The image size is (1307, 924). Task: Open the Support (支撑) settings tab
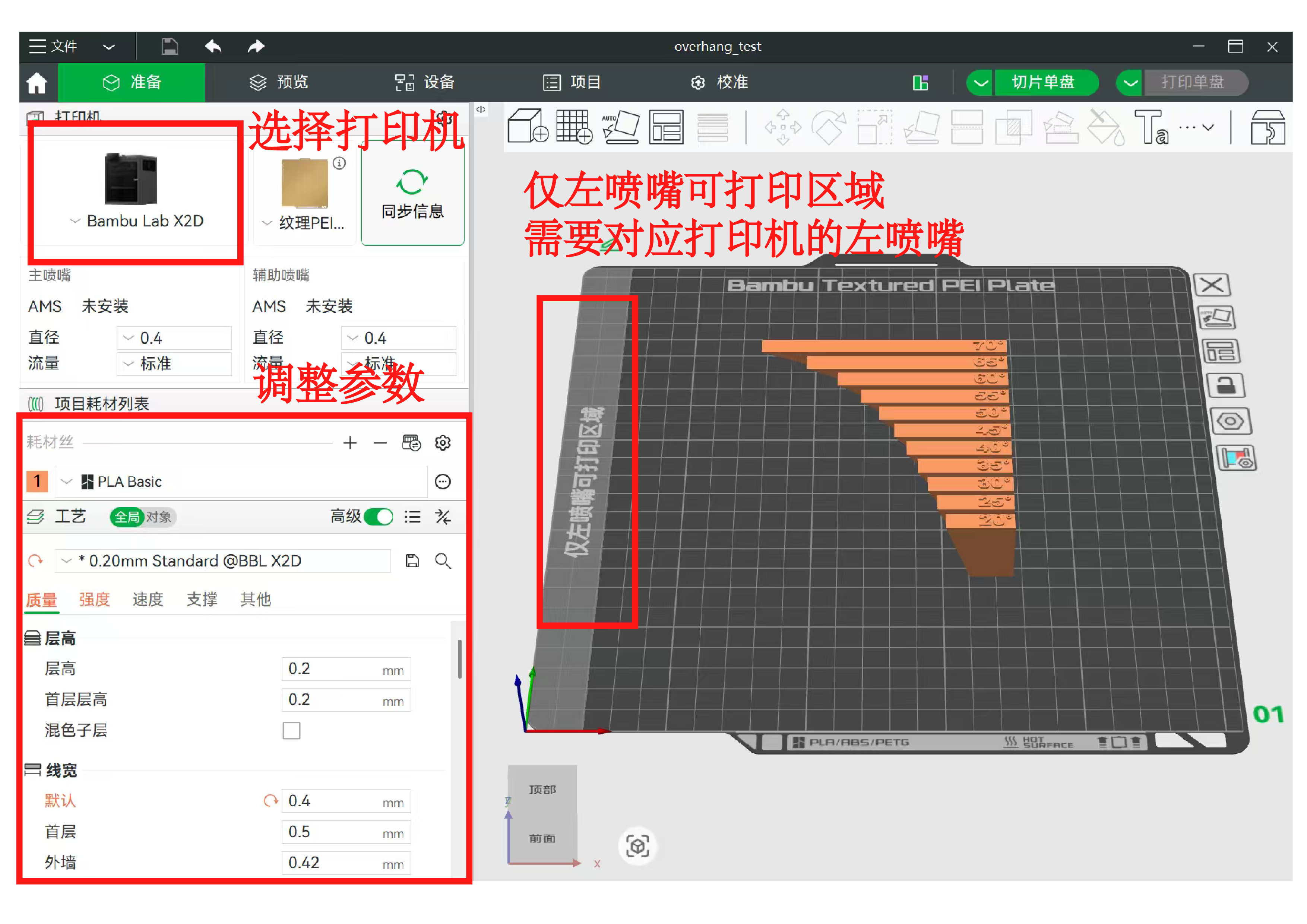[202, 599]
